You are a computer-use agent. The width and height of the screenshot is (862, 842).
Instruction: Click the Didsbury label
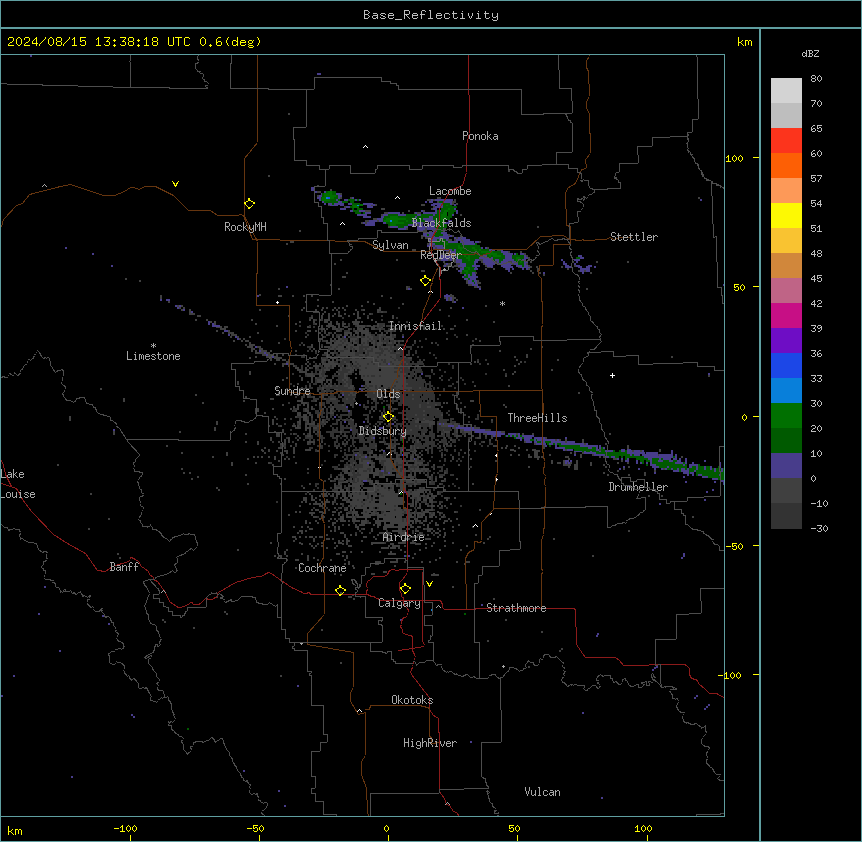[x=383, y=431]
